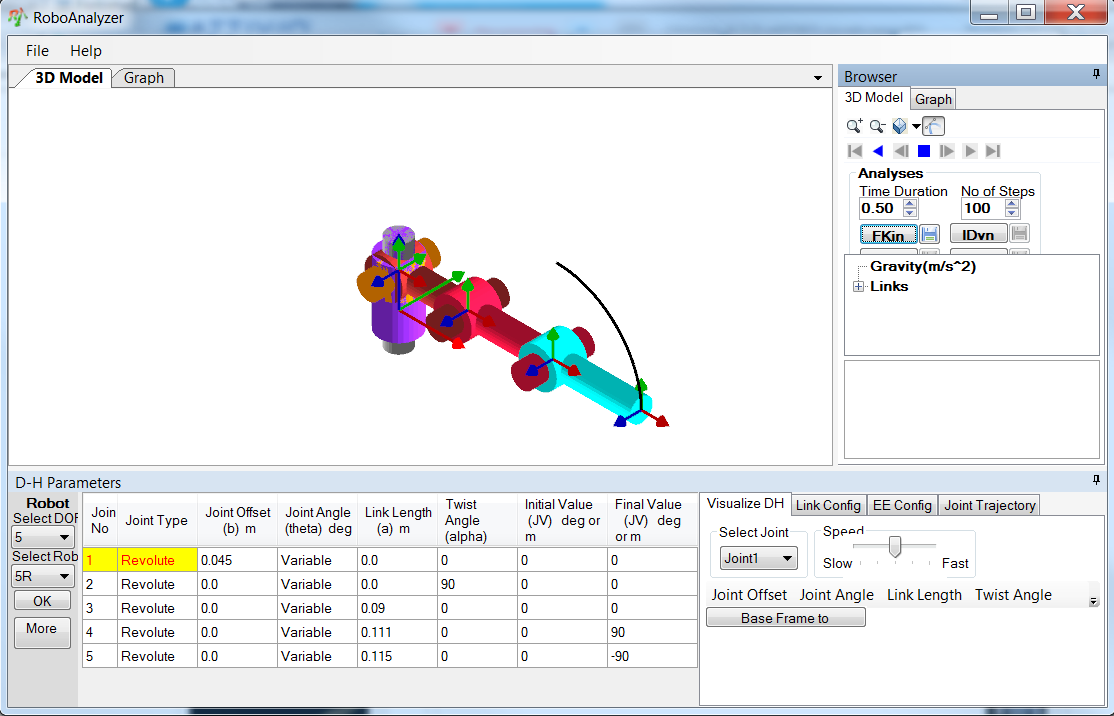
Task: Step one frame forward
Action: 947,151
